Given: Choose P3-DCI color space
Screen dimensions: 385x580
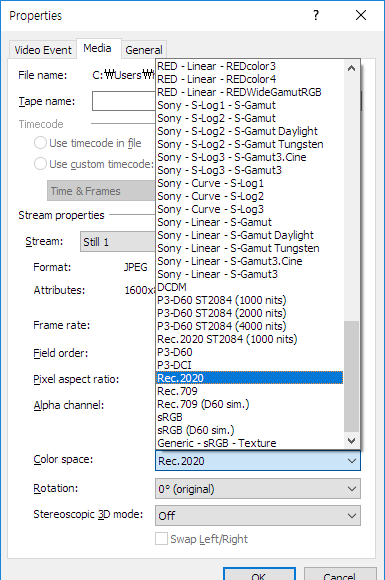Looking at the screenshot, I should pyautogui.click(x=250, y=365).
